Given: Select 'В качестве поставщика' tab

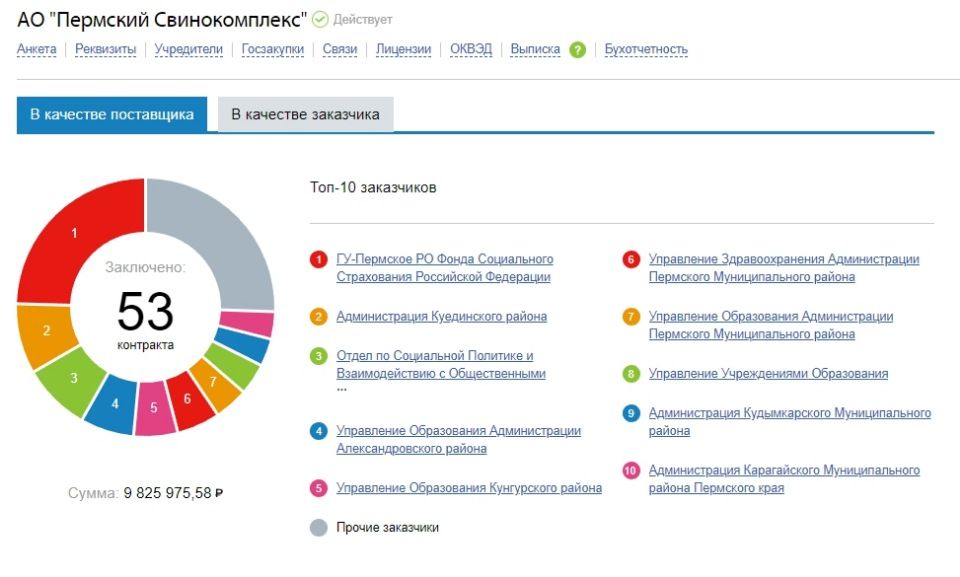Looking at the screenshot, I should tap(111, 115).
